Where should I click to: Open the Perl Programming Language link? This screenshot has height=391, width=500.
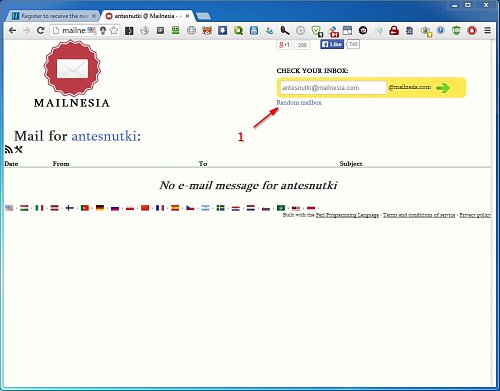347,215
